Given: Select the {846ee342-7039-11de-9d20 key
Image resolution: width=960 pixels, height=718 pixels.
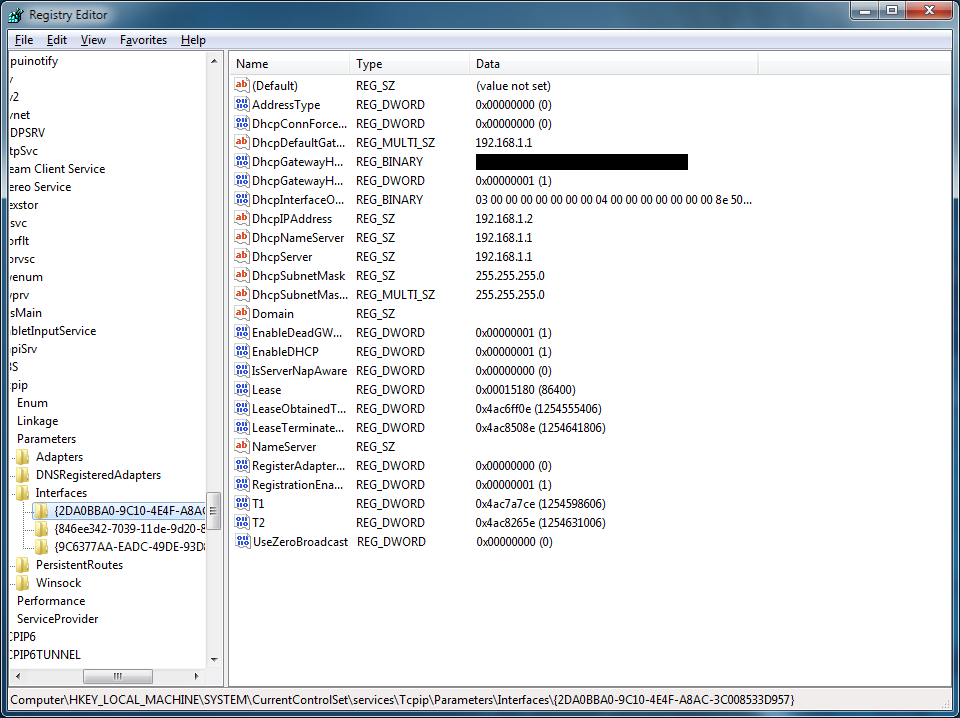Looking at the screenshot, I should [129, 529].
